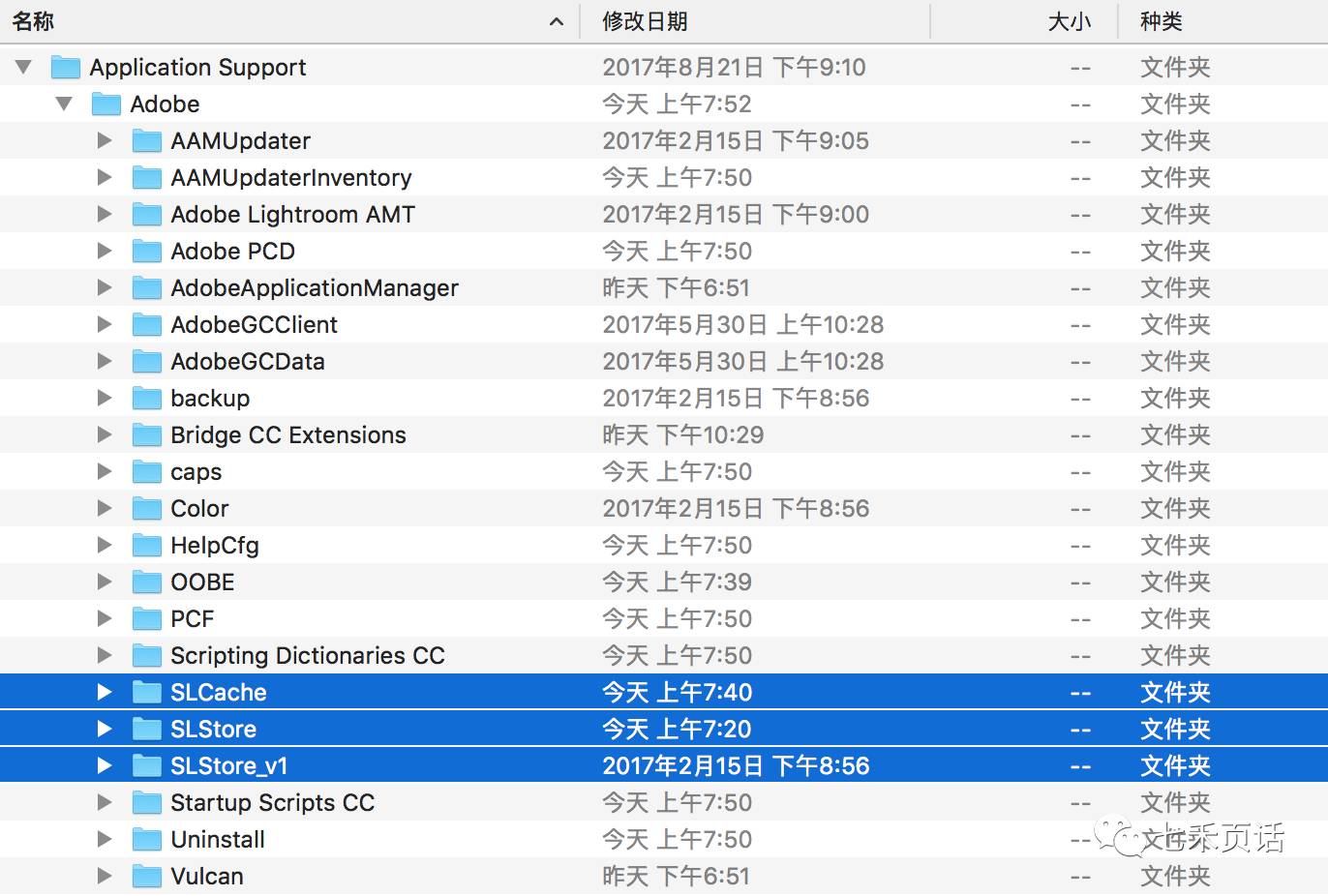This screenshot has height=896, width=1328.
Task: Expand the Color folder
Action: 105,508
